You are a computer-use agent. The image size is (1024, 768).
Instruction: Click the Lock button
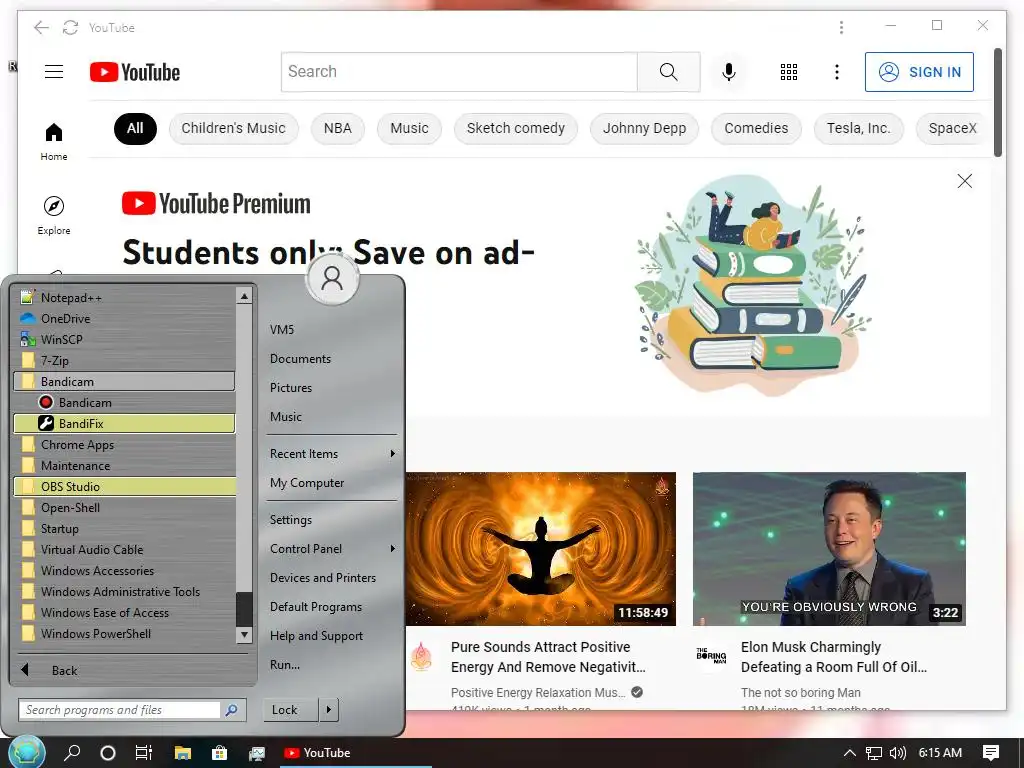pos(291,710)
